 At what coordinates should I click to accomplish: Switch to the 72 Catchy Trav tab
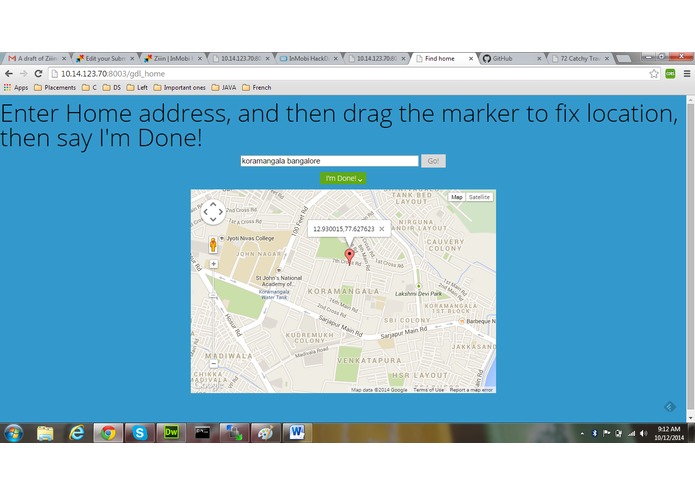580,58
